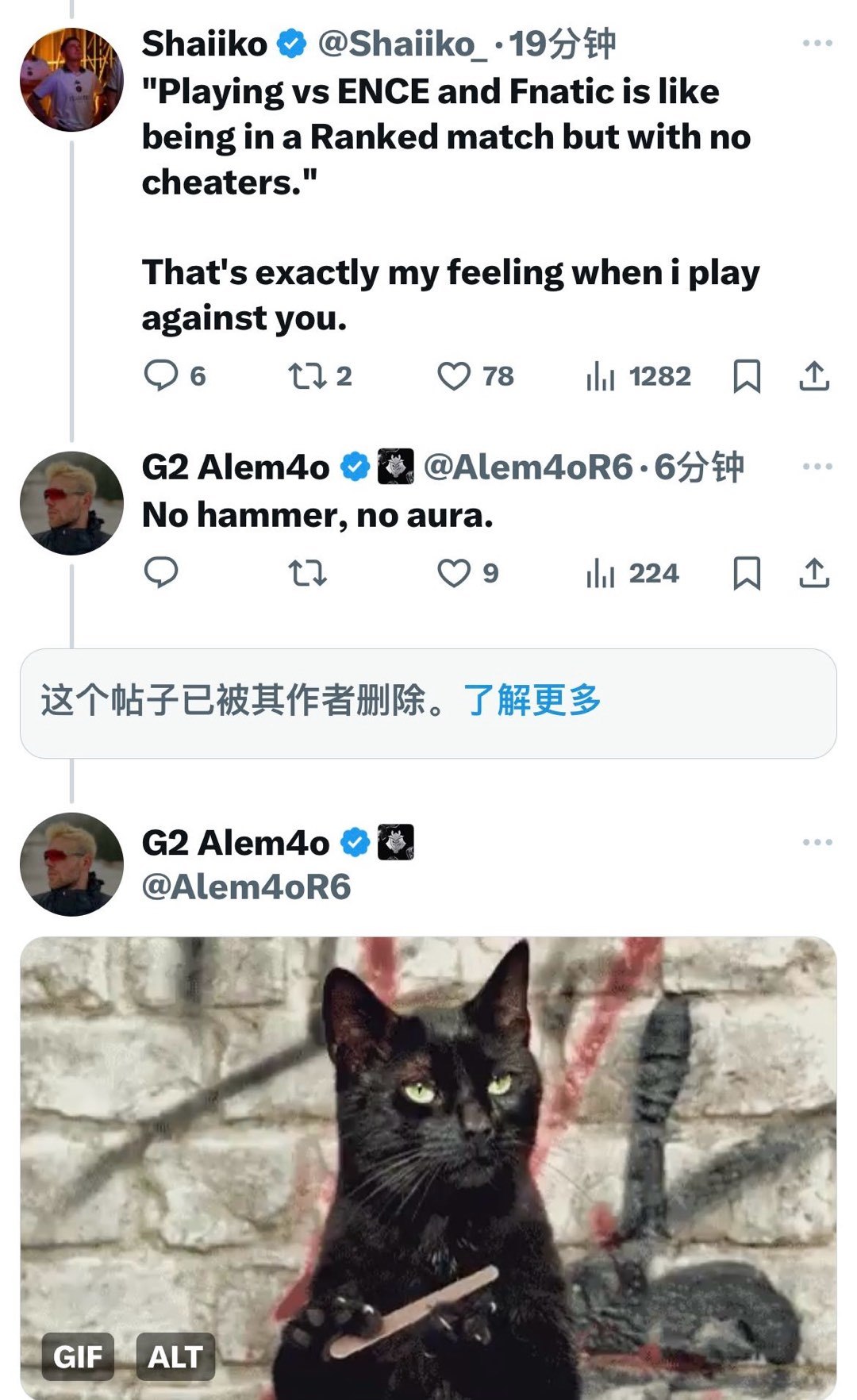Reply to Shaiiko's tweet via comment icon
Screen dimensions: 857x1400
click(161, 375)
